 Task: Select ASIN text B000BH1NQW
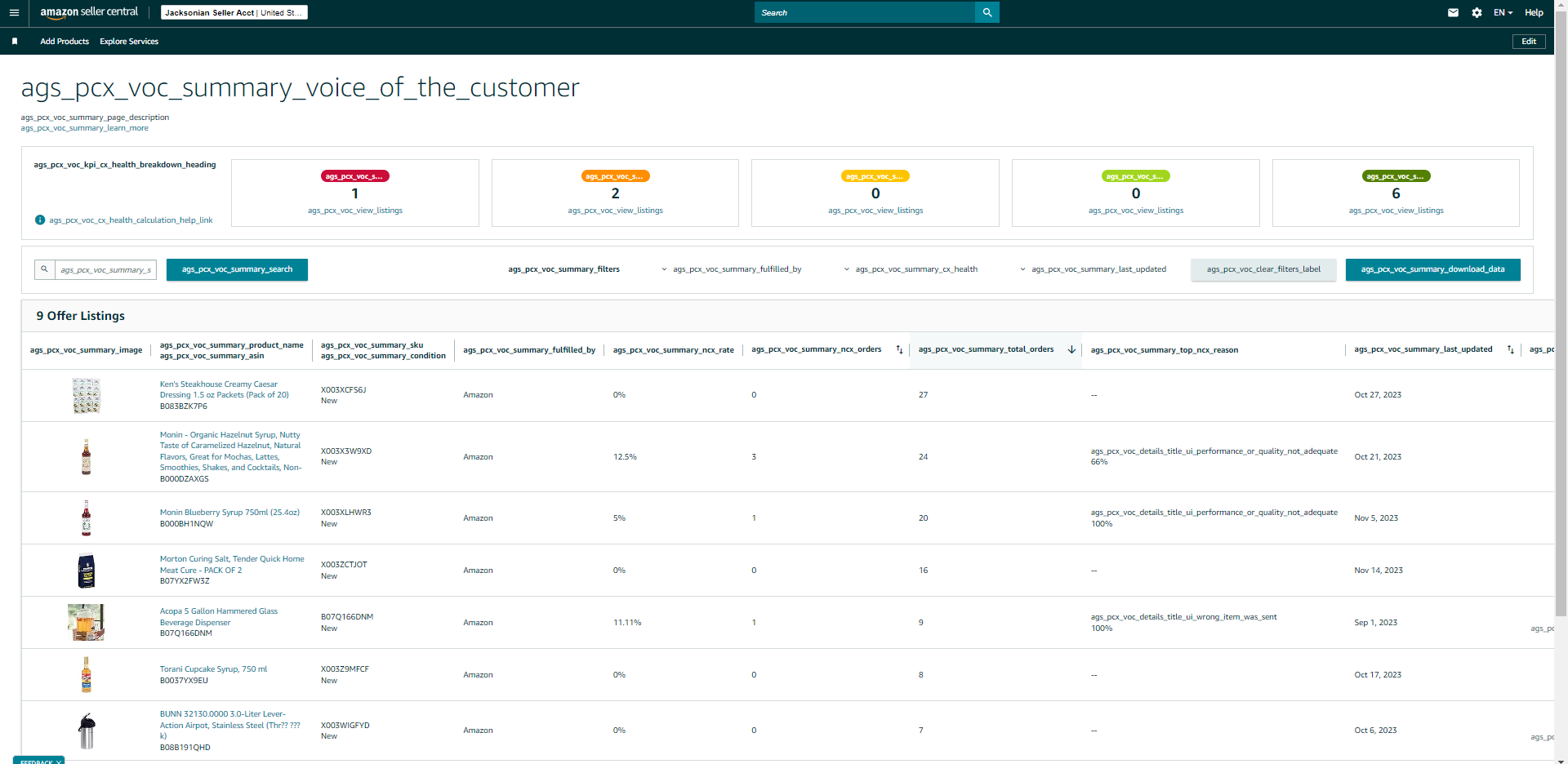coord(186,524)
